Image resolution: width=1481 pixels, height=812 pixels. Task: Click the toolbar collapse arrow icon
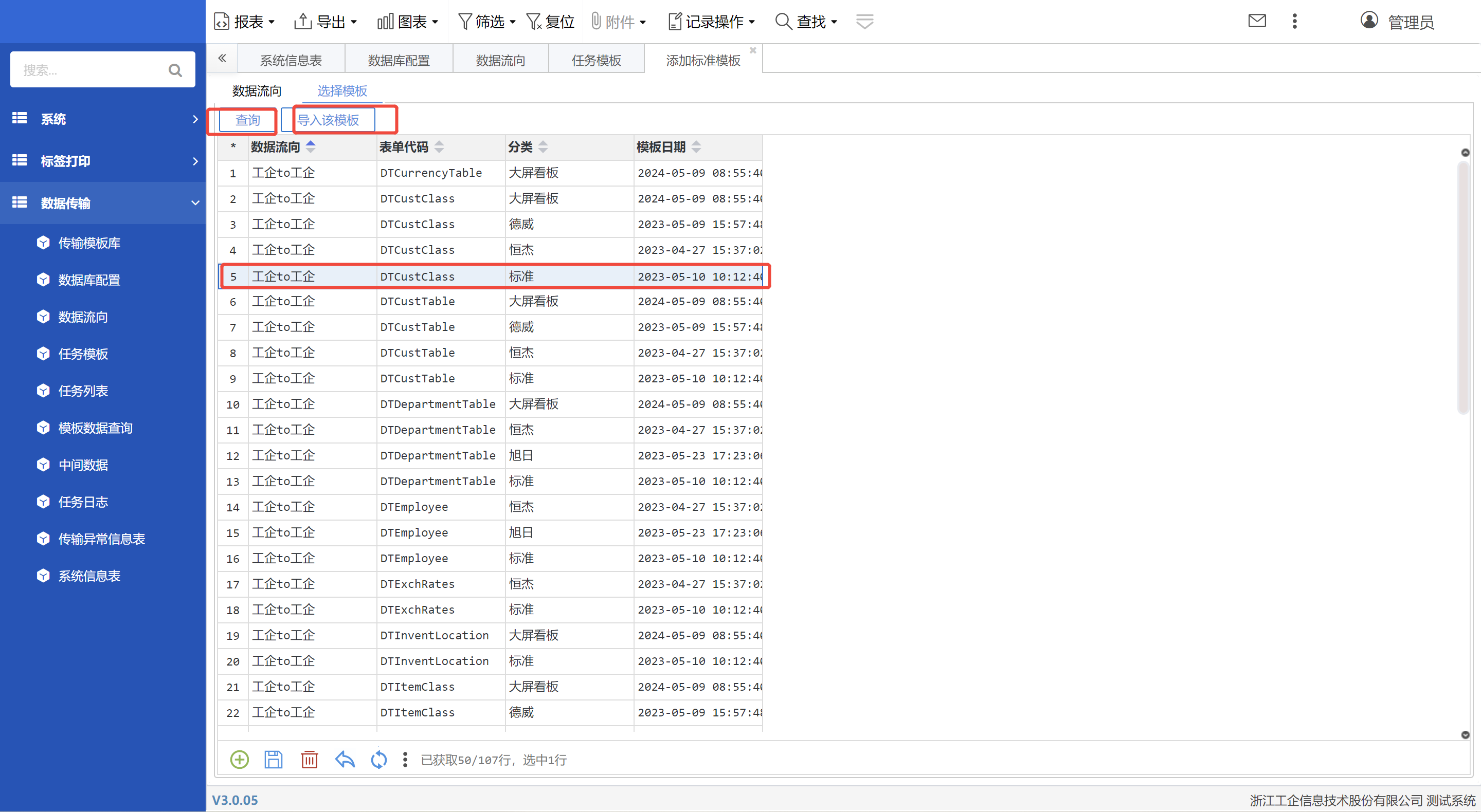[x=864, y=22]
